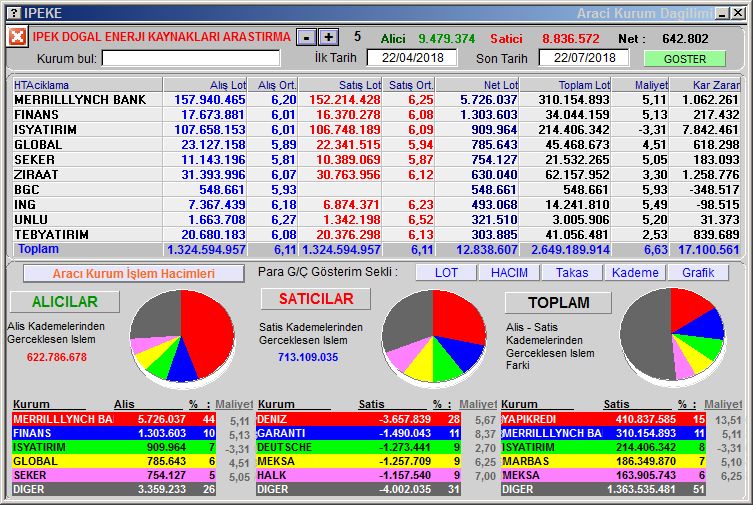Click the SATICILAR button
The image size is (753, 505).
[x=316, y=299]
